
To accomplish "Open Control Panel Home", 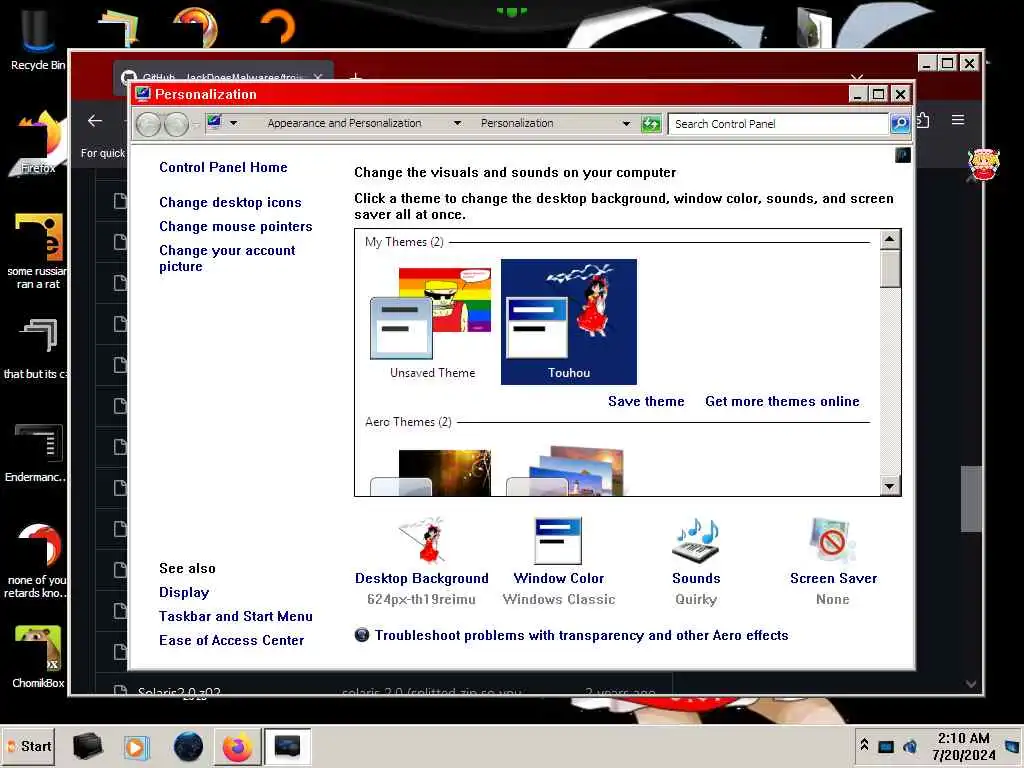I will [223, 167].
